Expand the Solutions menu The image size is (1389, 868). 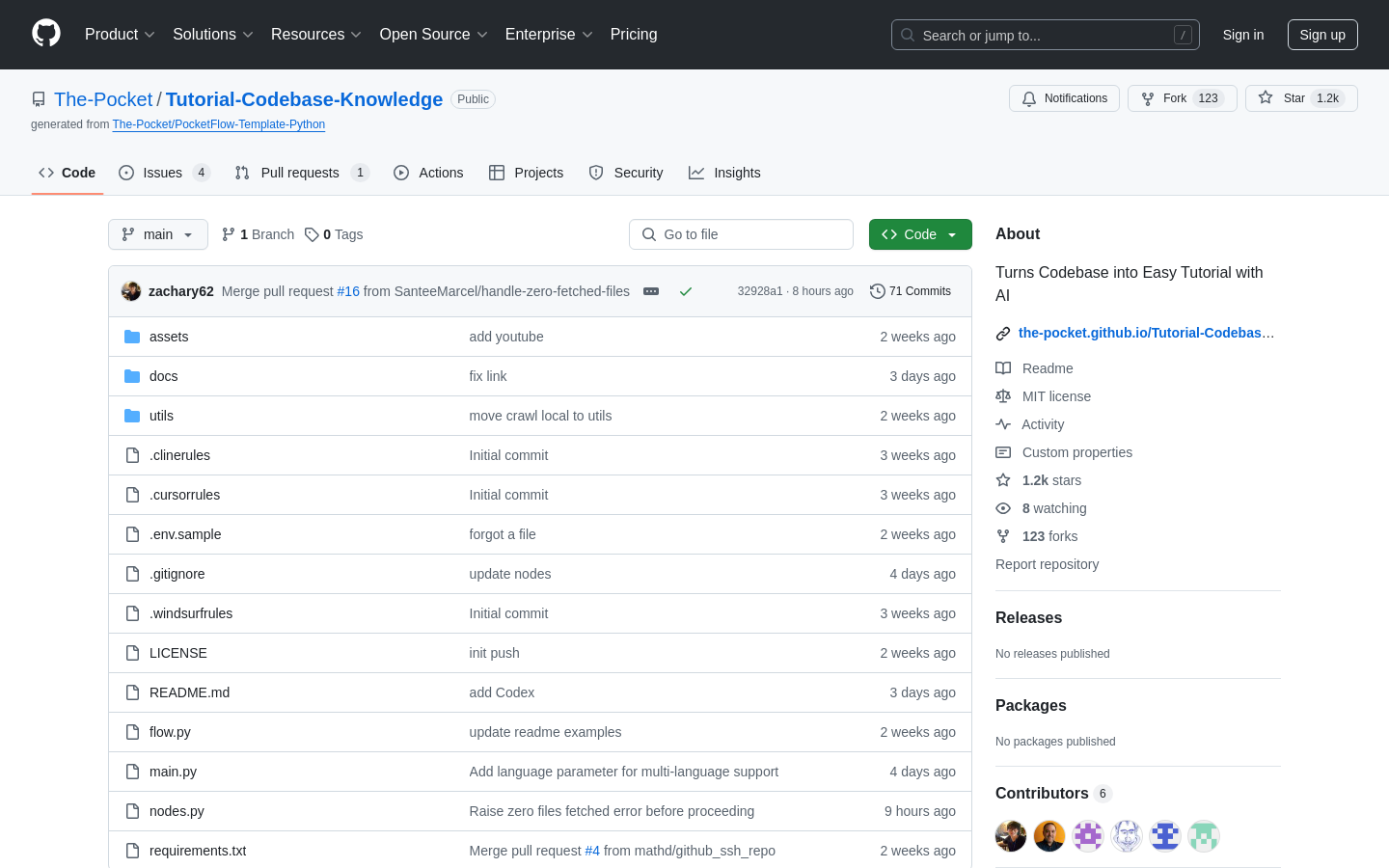[x=212, y=34]
